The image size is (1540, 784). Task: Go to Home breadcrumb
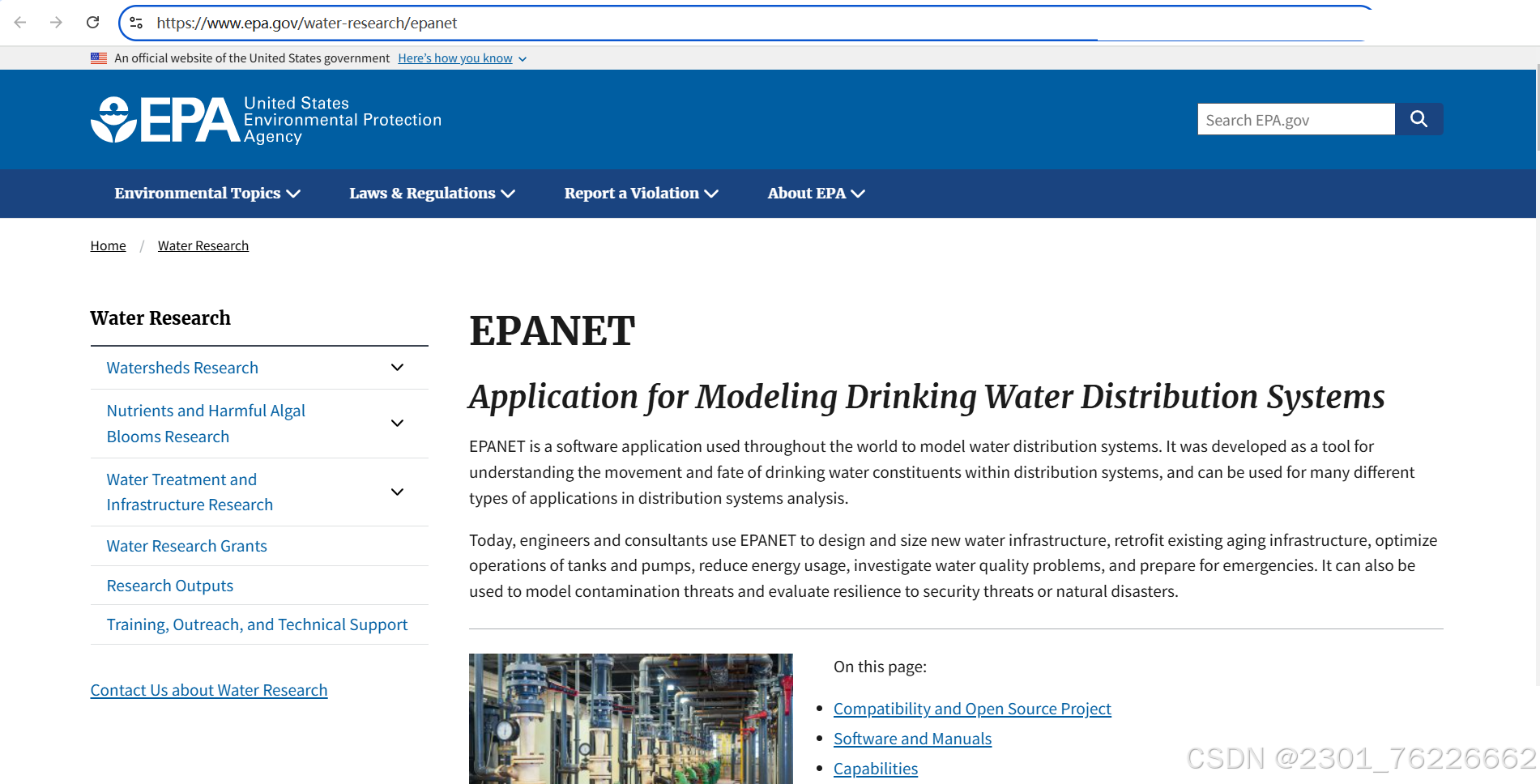[x=108, y=245]
